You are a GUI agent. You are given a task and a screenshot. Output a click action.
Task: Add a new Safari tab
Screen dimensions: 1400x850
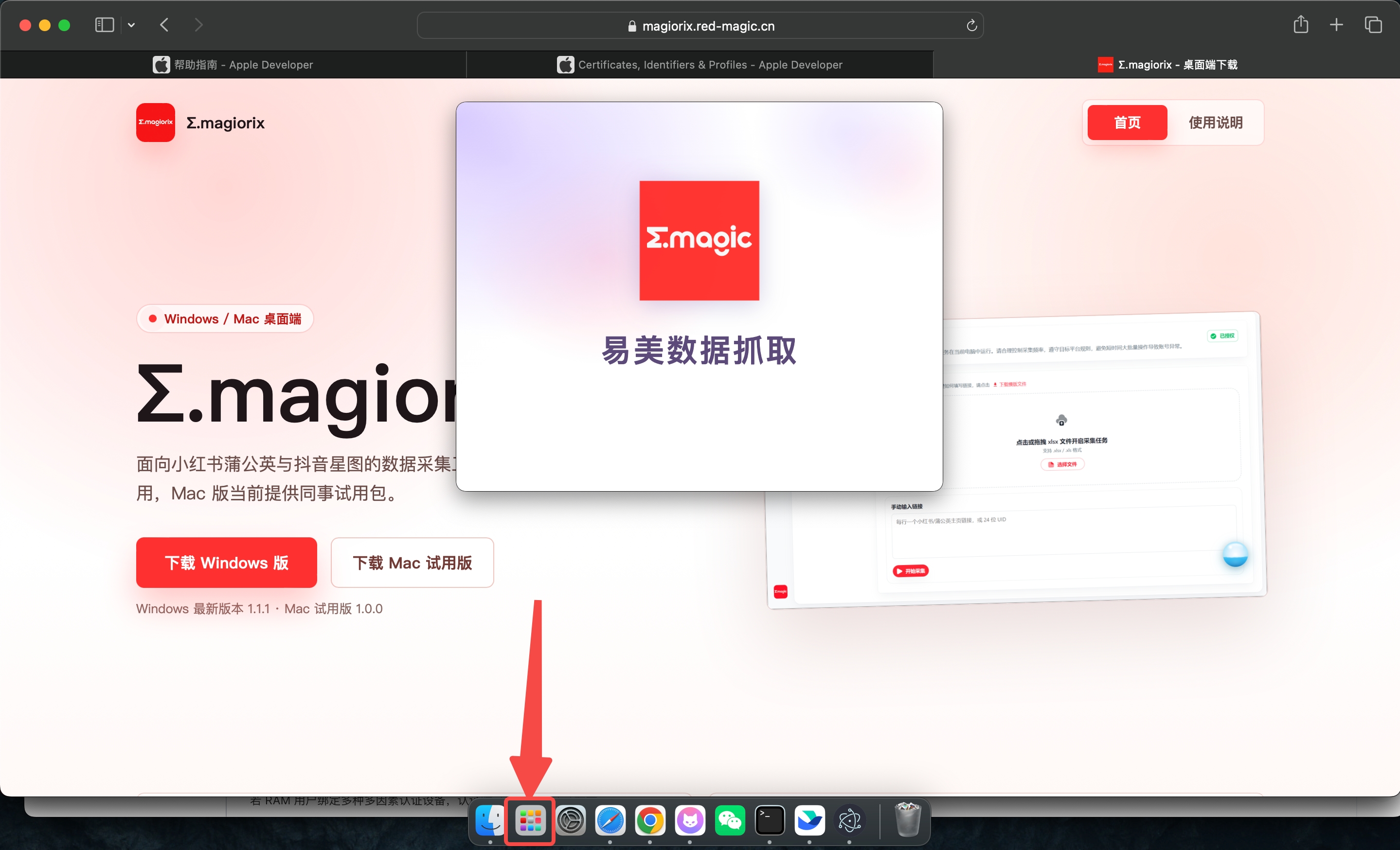point(1336,25)
